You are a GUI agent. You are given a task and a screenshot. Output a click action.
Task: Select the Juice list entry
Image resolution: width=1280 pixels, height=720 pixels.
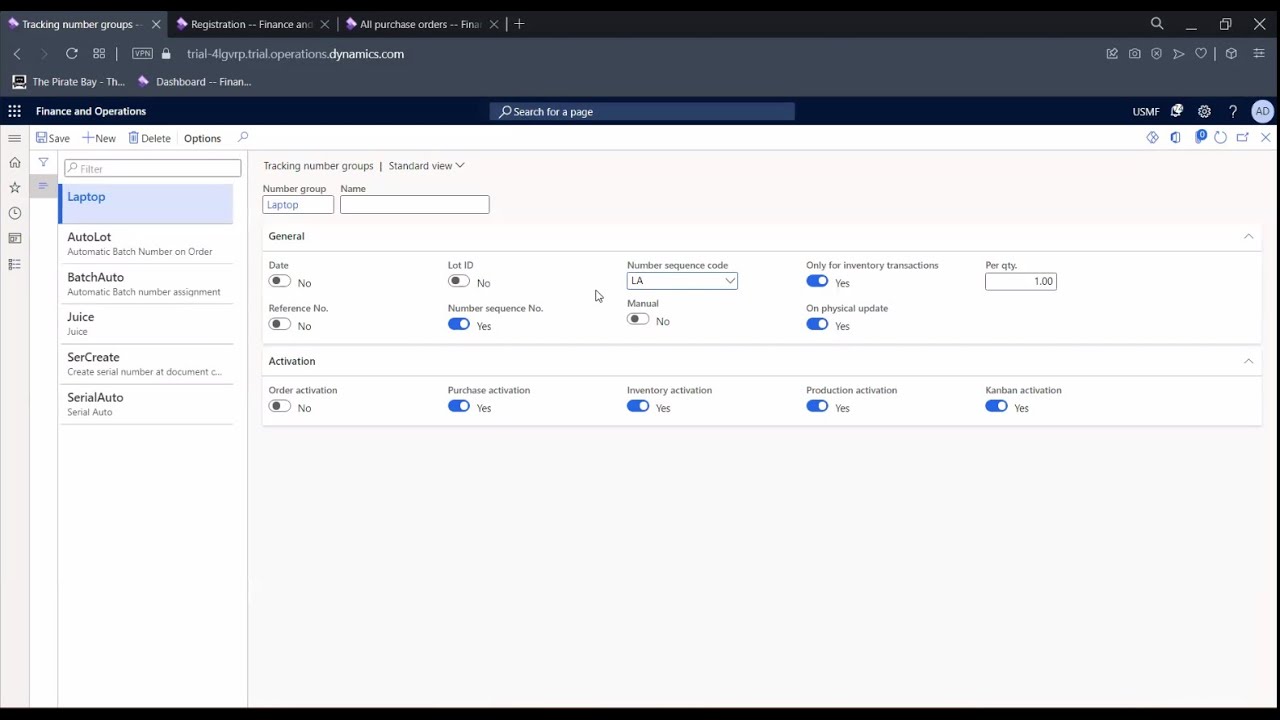pyautogui.click(x=146, y=324)
